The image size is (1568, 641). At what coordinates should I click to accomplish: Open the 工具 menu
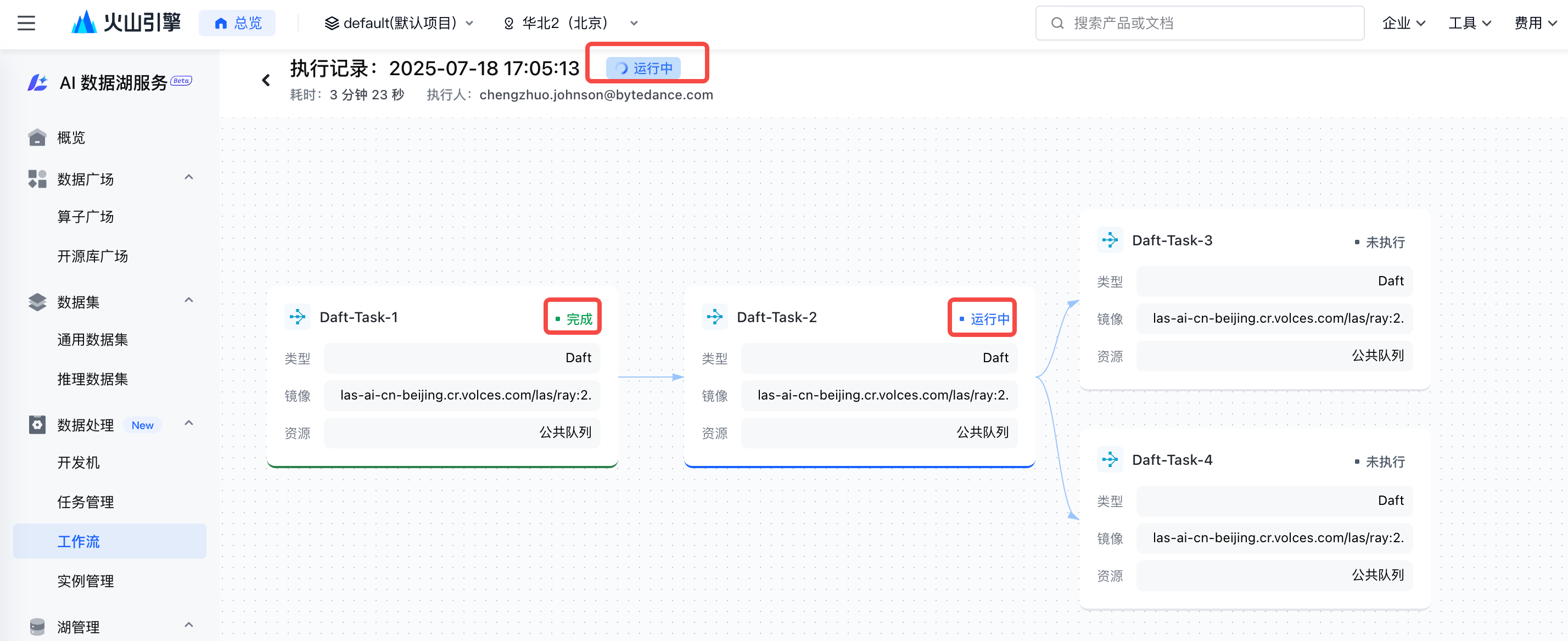(1469, 23)
